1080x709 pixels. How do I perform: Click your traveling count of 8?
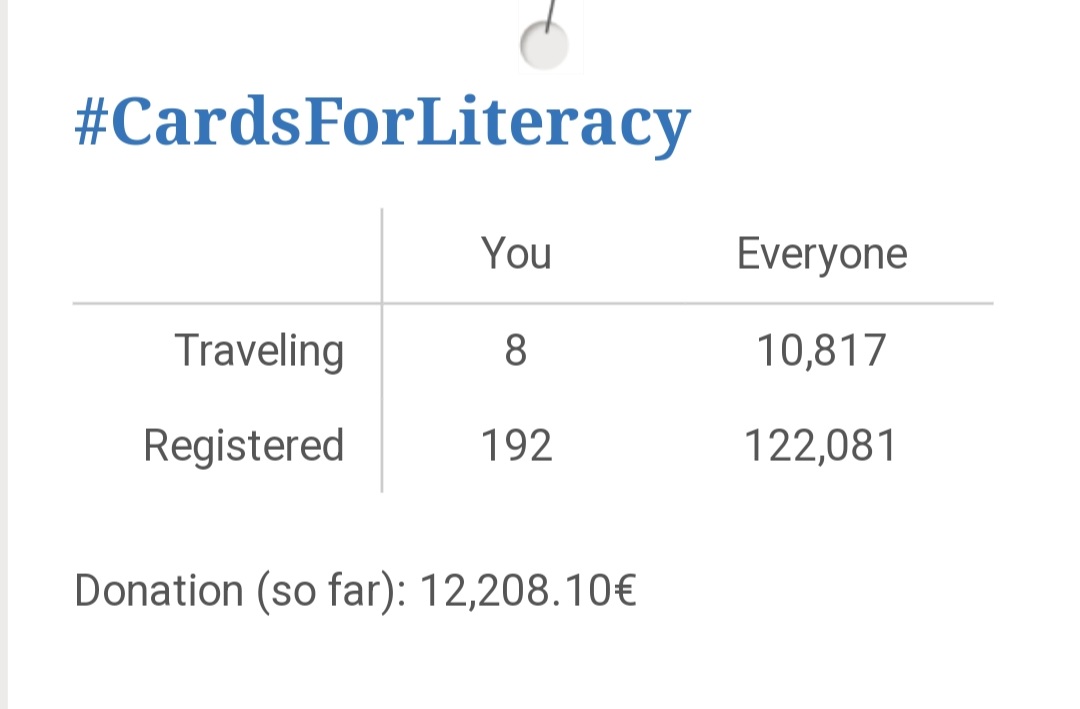(x=515, y=351)
